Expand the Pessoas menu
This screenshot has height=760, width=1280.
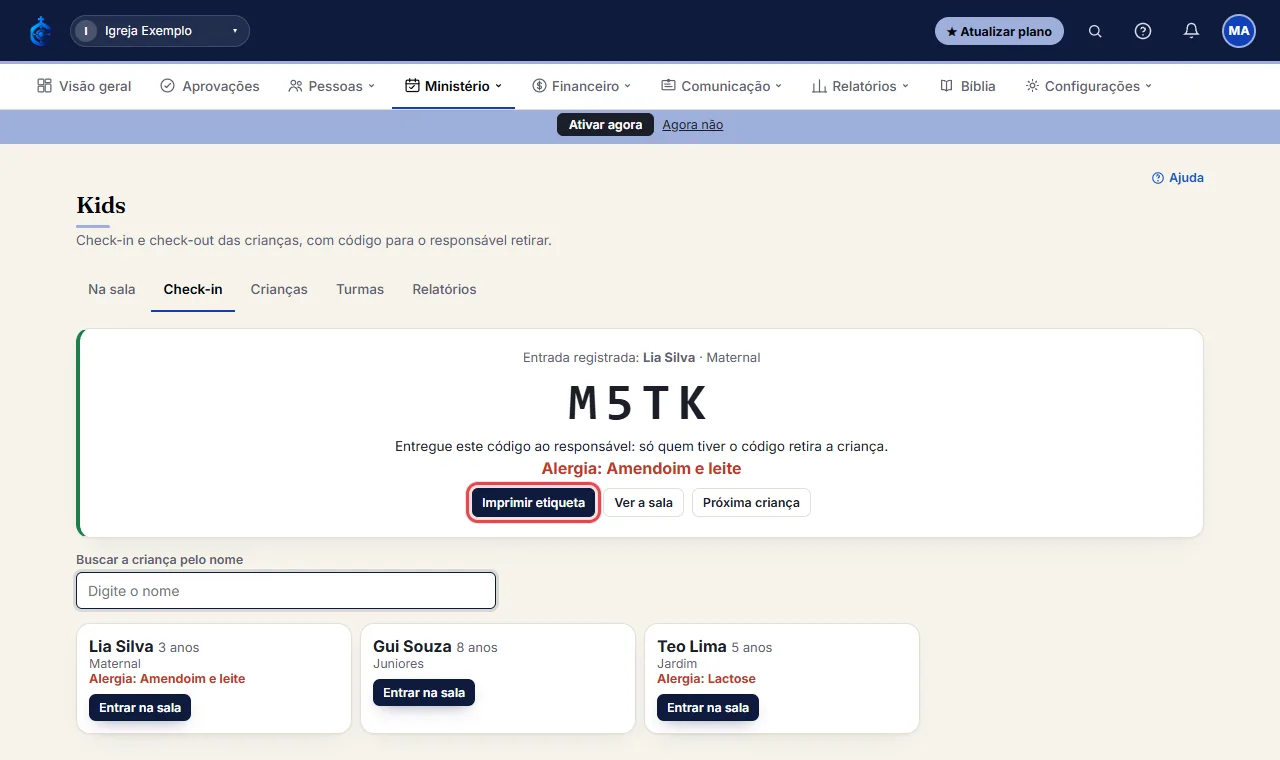331,86
